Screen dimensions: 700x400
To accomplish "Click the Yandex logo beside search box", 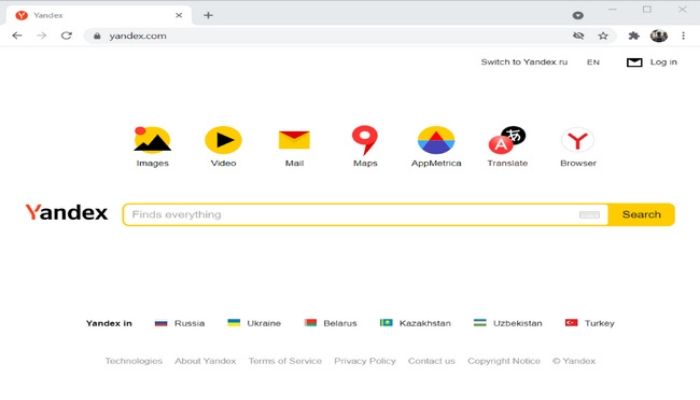I will pyautogui.click(x=67, y=212).
